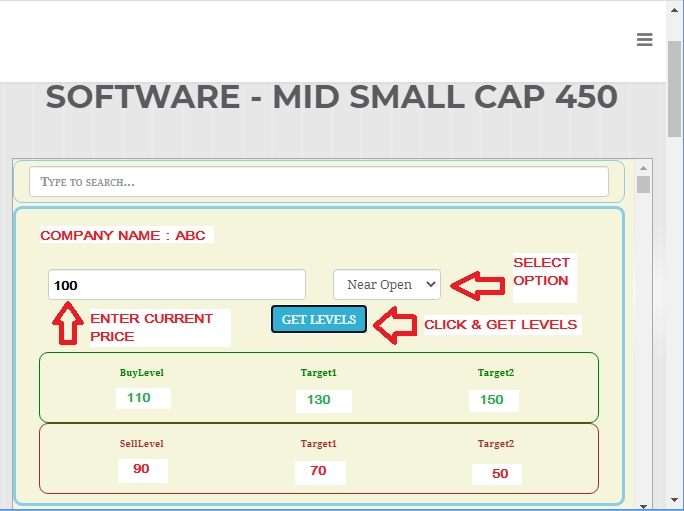Select the SellLevel value 90
This screenshot has width=684, height=511.
pyautogui.click(x=142, y=469)
